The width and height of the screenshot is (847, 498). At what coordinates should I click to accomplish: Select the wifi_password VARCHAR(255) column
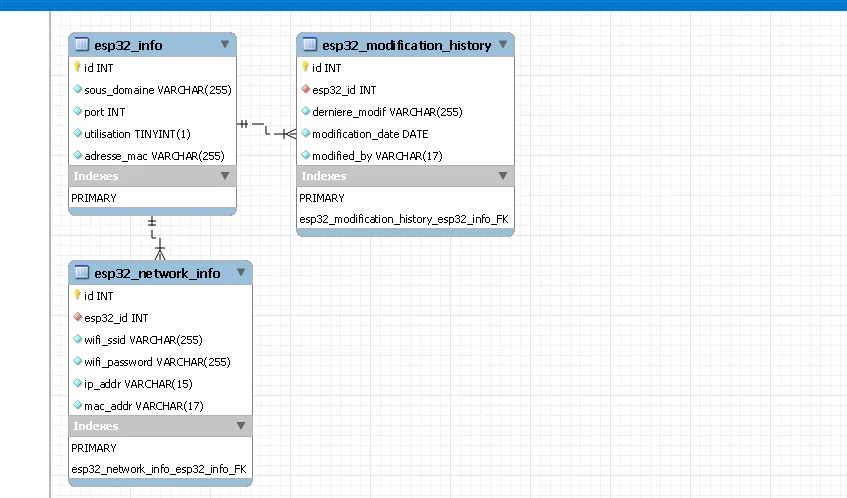(160, 361)
